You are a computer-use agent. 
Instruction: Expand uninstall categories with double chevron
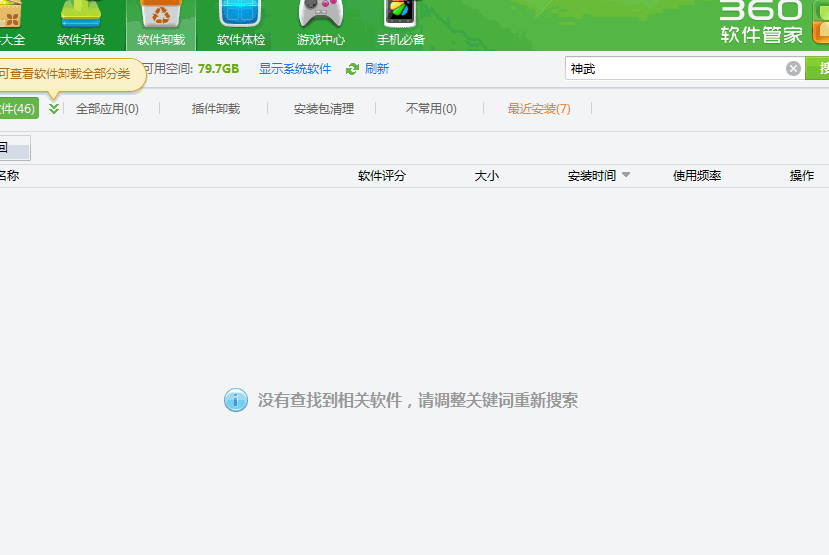point(53,109)
